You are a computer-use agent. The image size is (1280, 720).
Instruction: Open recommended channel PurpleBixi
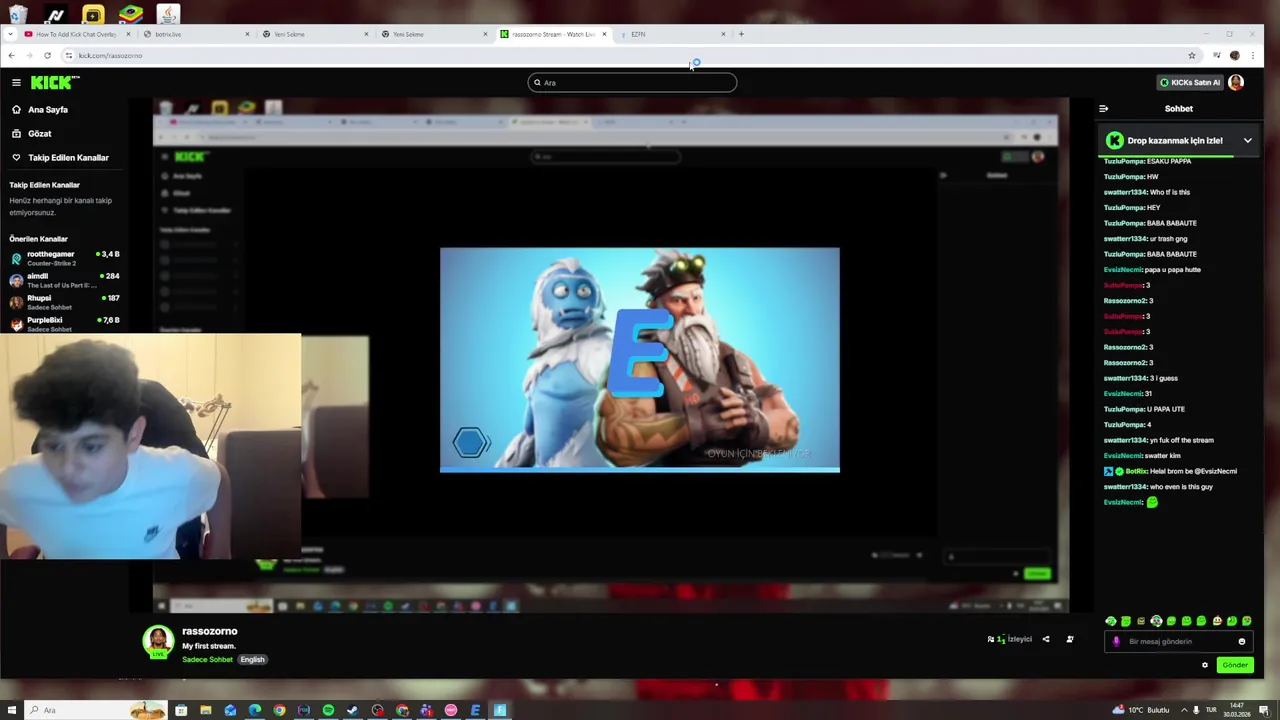tap(65, 324)
